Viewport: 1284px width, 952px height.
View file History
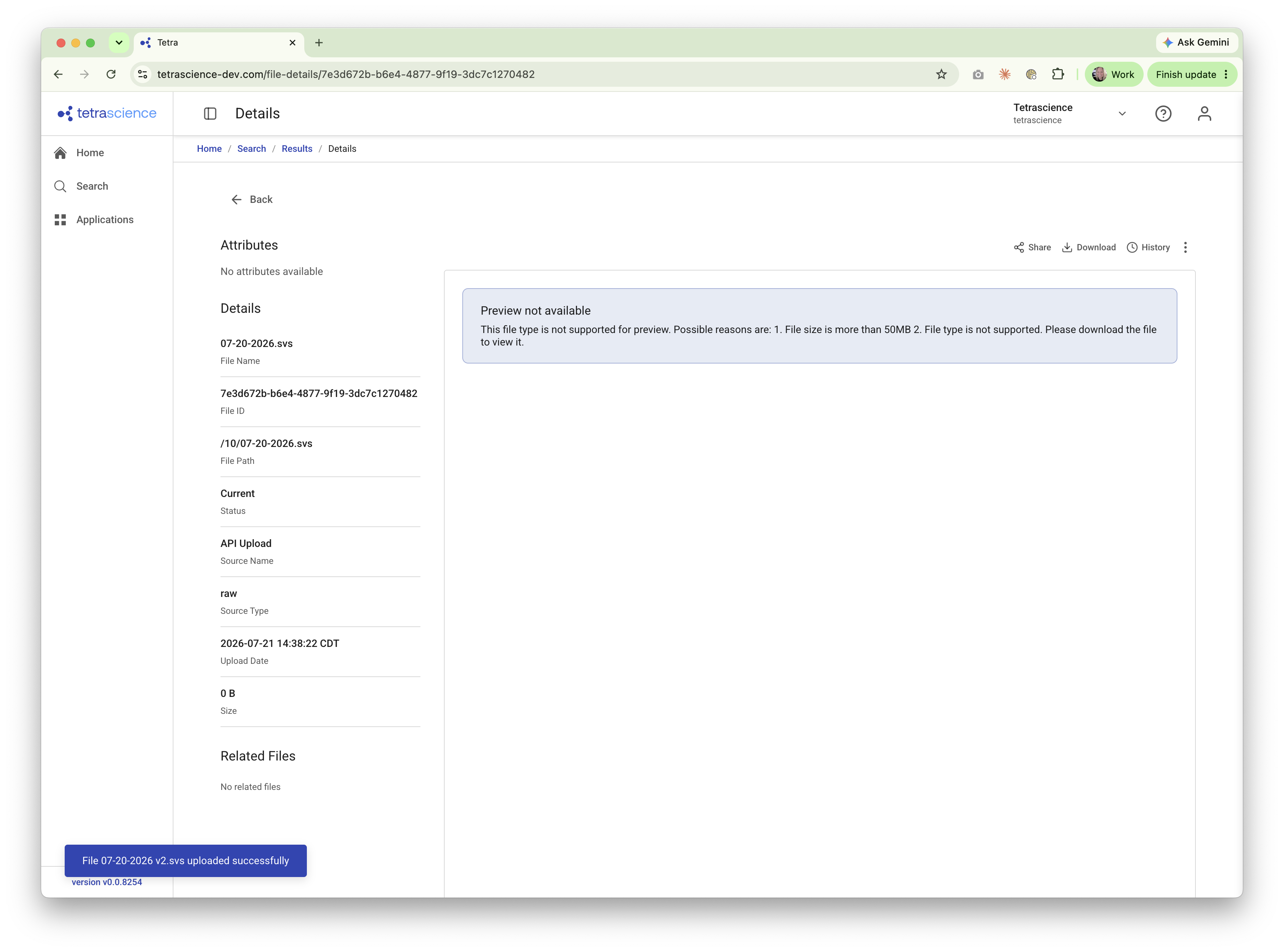[x=1148, y=247]
